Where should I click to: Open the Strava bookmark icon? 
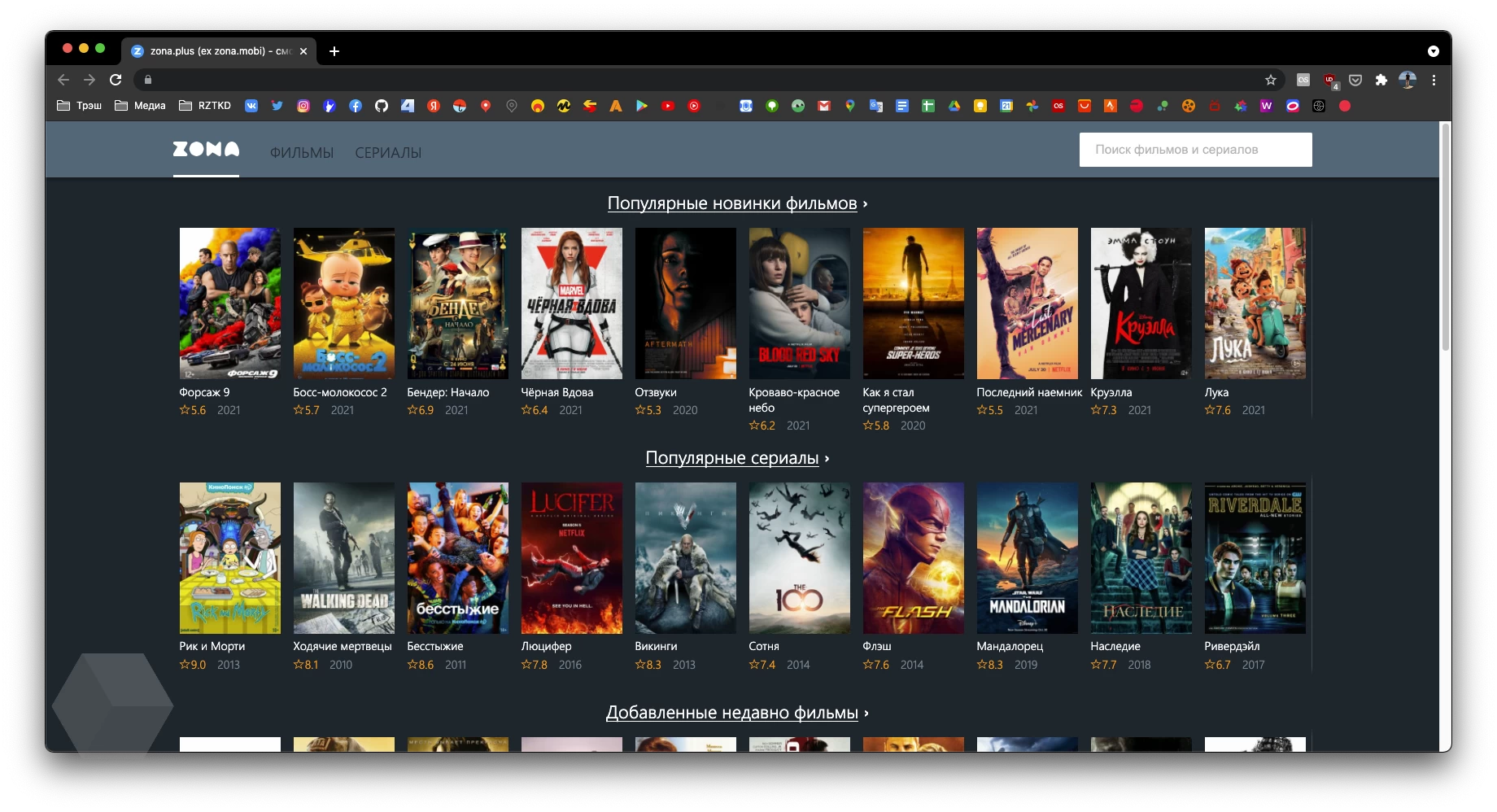[x=1111, y=106]
